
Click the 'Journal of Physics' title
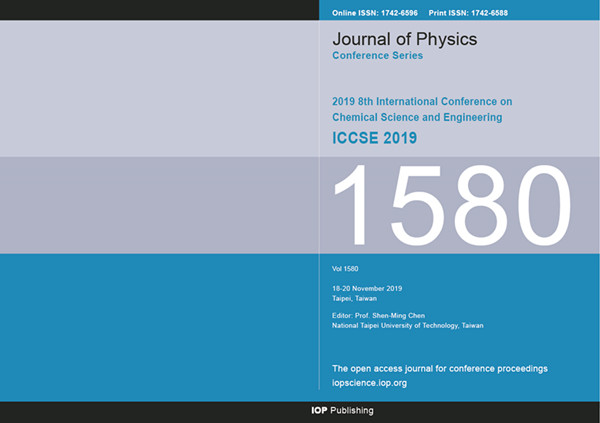tap(404, 39)
